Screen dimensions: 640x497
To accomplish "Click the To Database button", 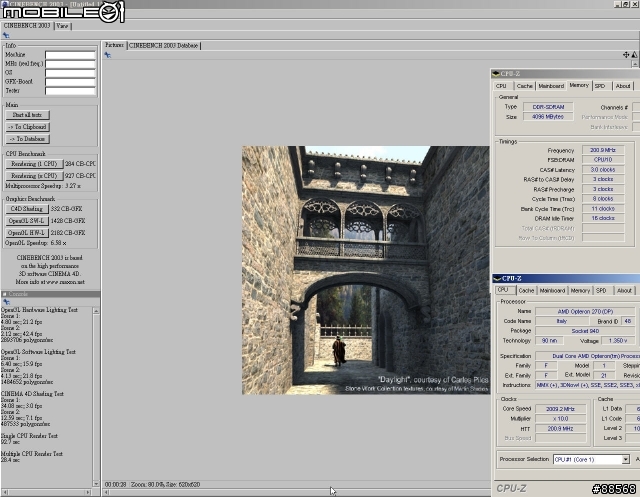I will point(27,139).
